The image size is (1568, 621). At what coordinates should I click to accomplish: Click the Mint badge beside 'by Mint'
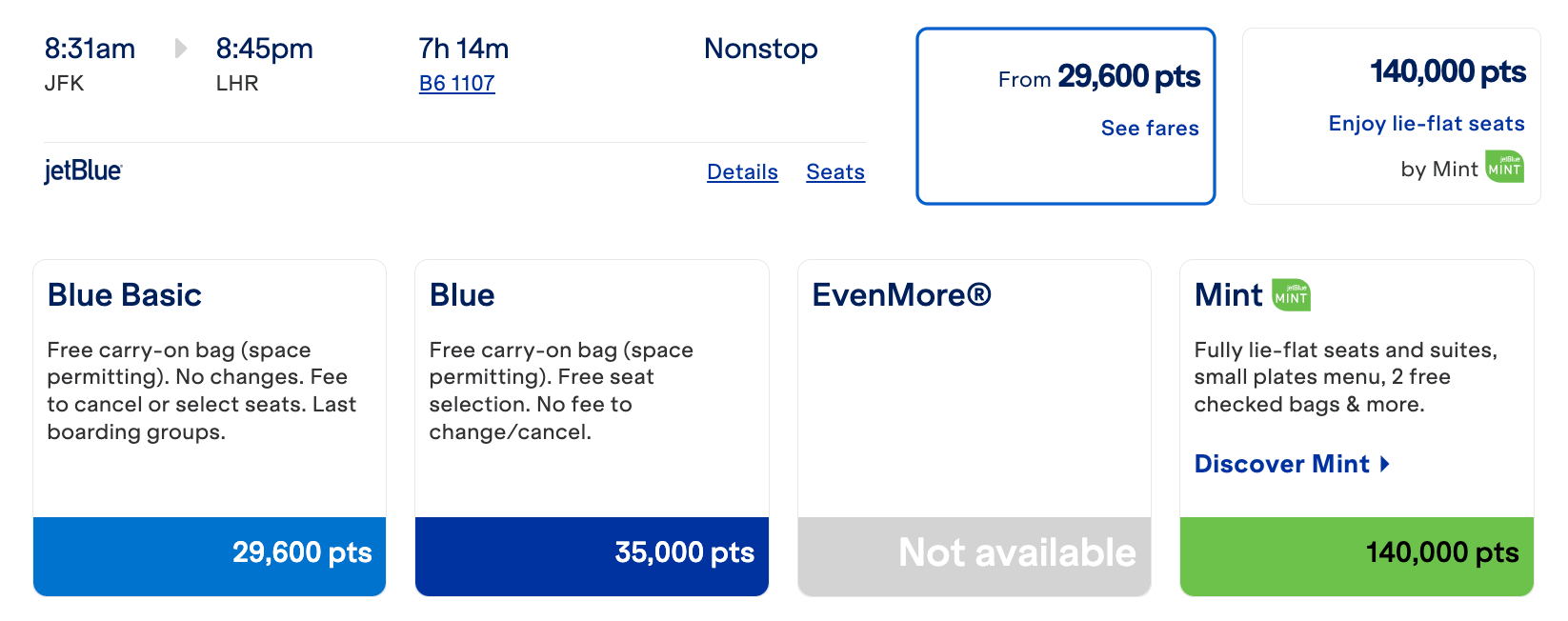(1504, 168)
